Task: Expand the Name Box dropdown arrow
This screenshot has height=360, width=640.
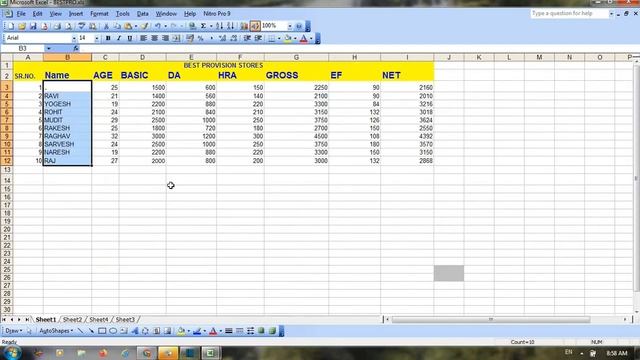Action: (x=49, y=49)
